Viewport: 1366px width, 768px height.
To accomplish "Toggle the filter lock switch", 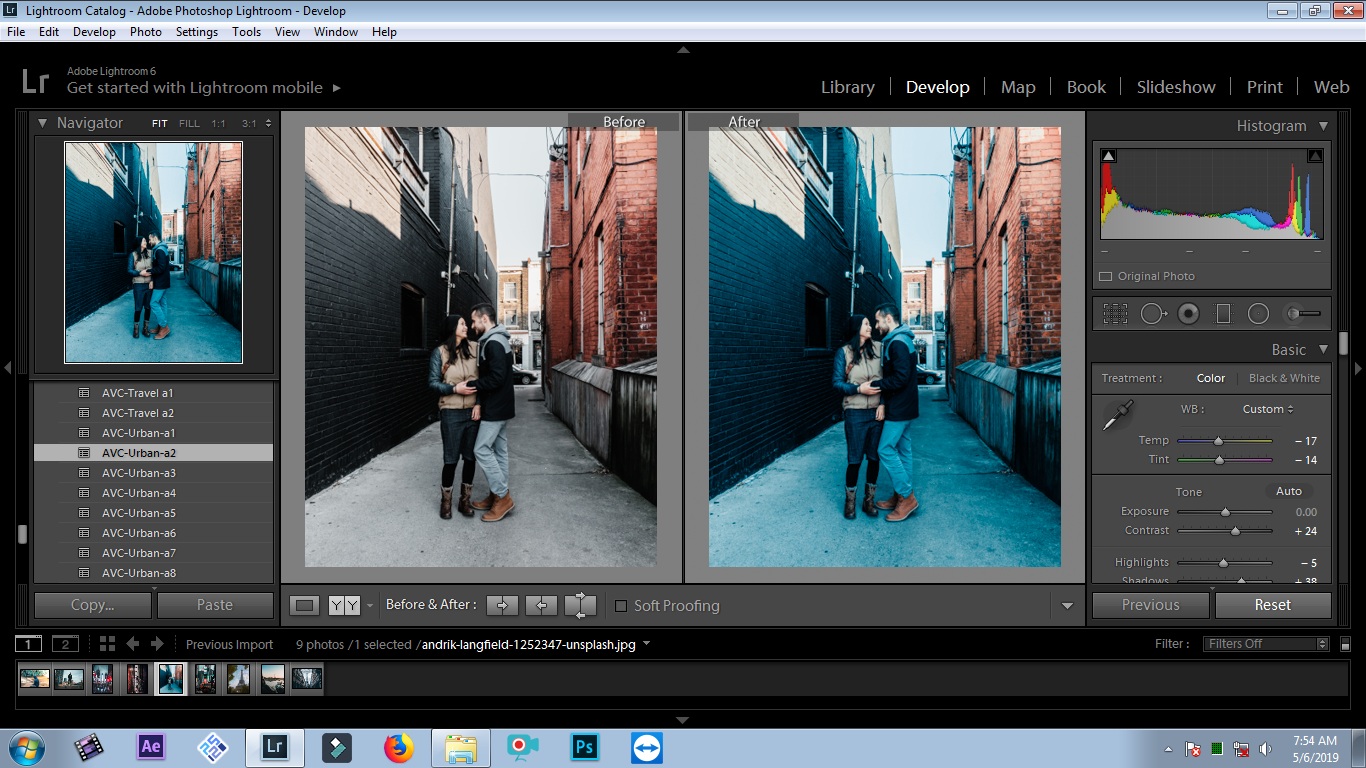I will (1345, 645).
